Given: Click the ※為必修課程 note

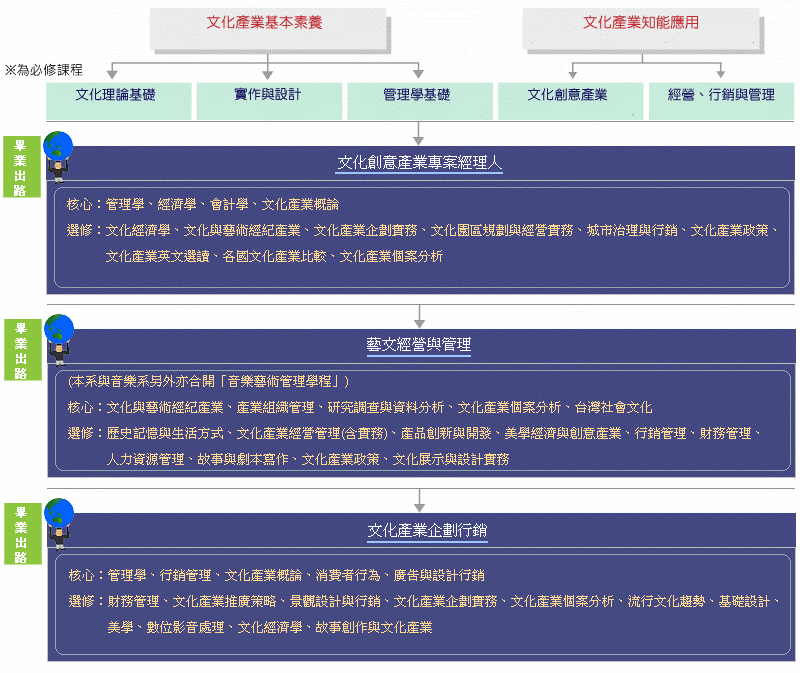Looking at the screenshot, I should click(43, 70).
